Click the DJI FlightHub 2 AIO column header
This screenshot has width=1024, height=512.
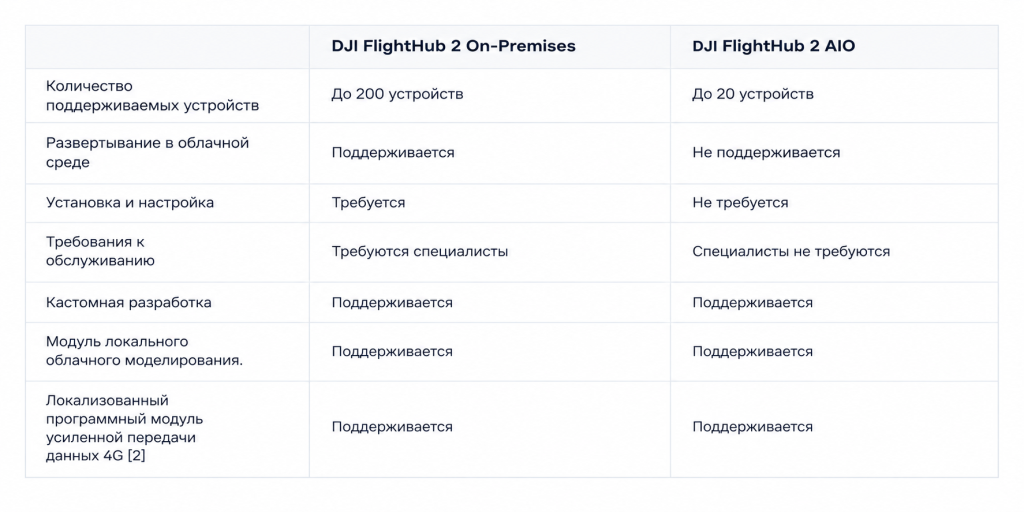(773, 46)
